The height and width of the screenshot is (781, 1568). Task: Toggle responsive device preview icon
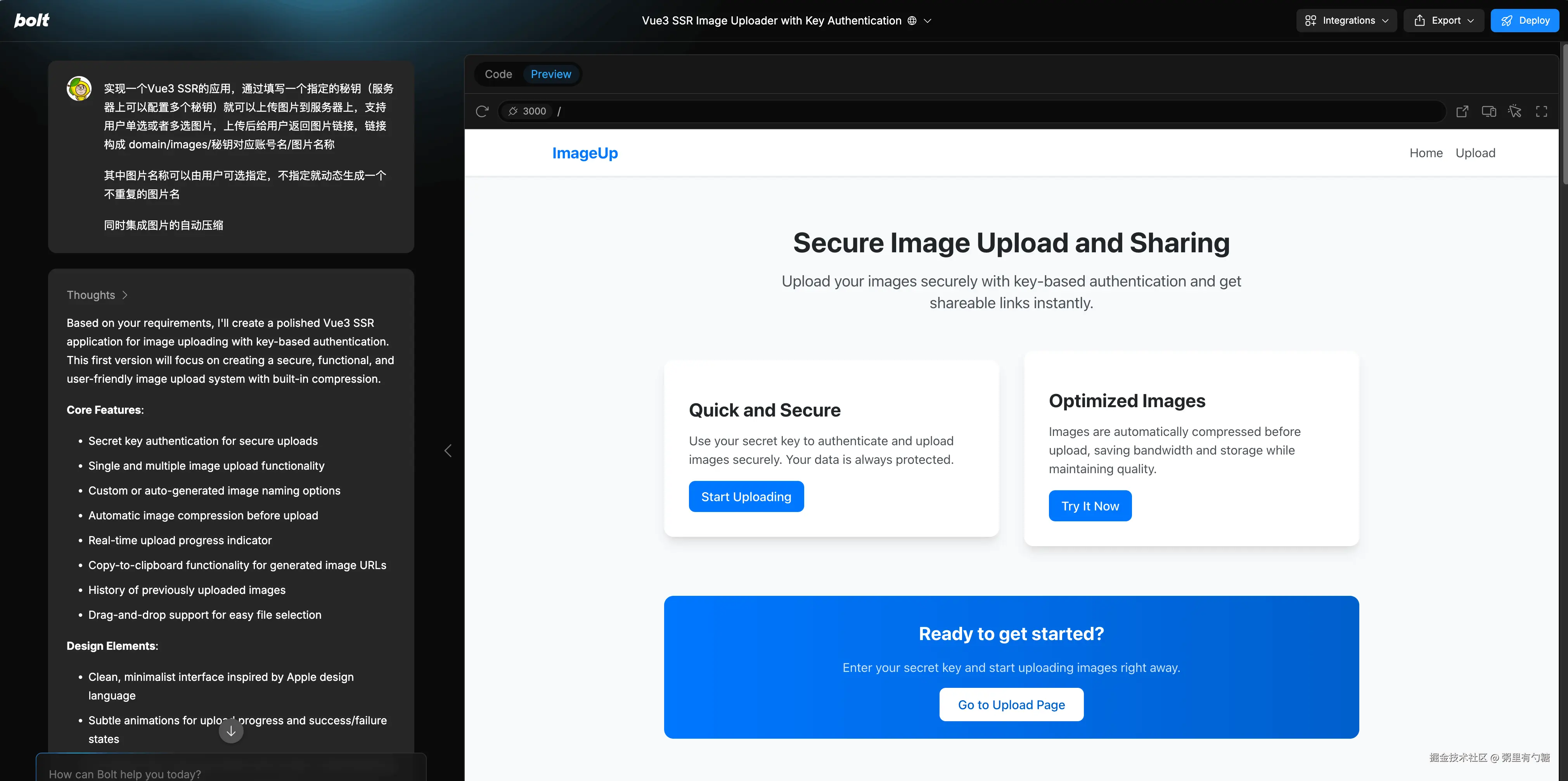(1489, 111)
